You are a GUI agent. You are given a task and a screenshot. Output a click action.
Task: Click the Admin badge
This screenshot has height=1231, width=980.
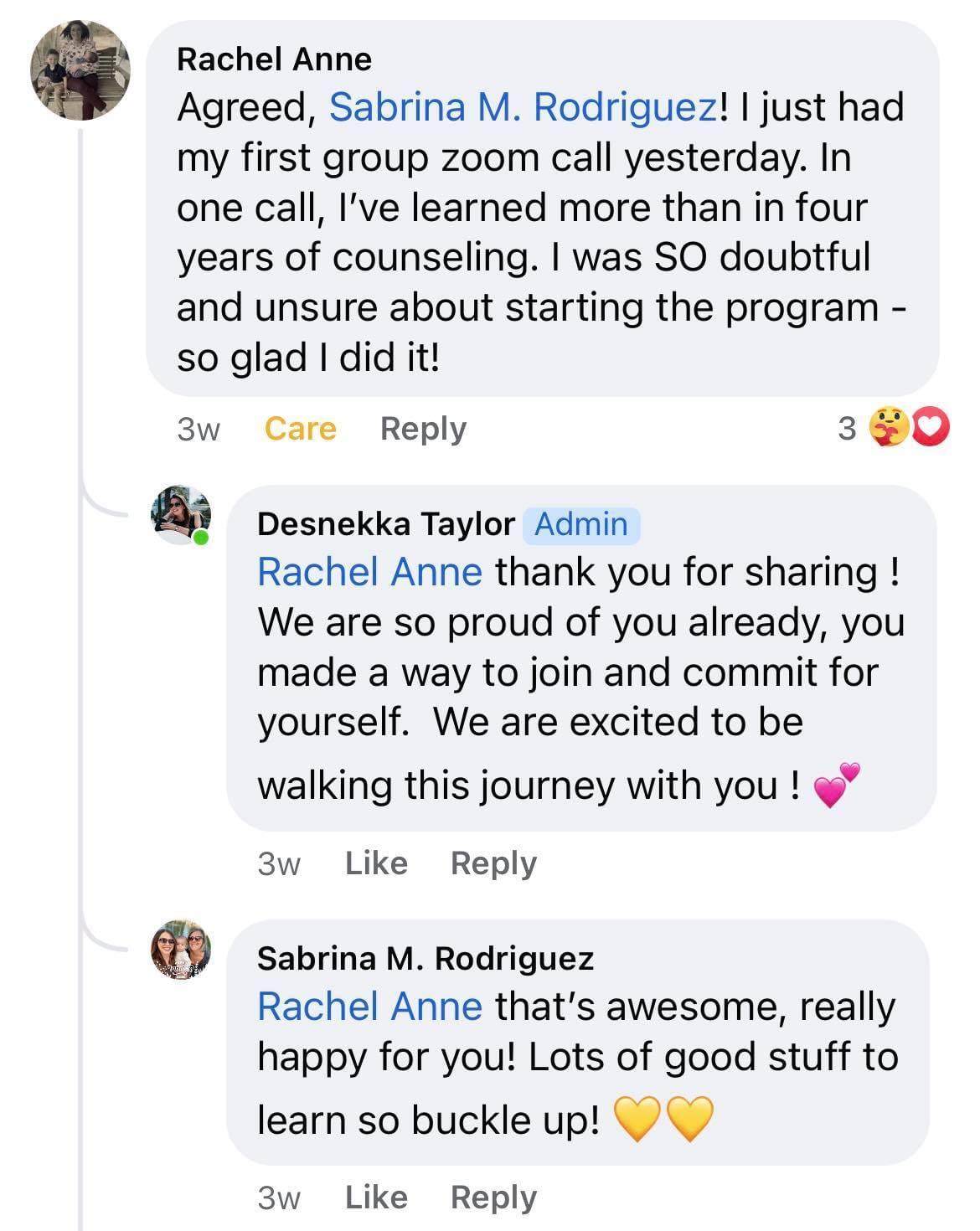click(x=581, y=524)
